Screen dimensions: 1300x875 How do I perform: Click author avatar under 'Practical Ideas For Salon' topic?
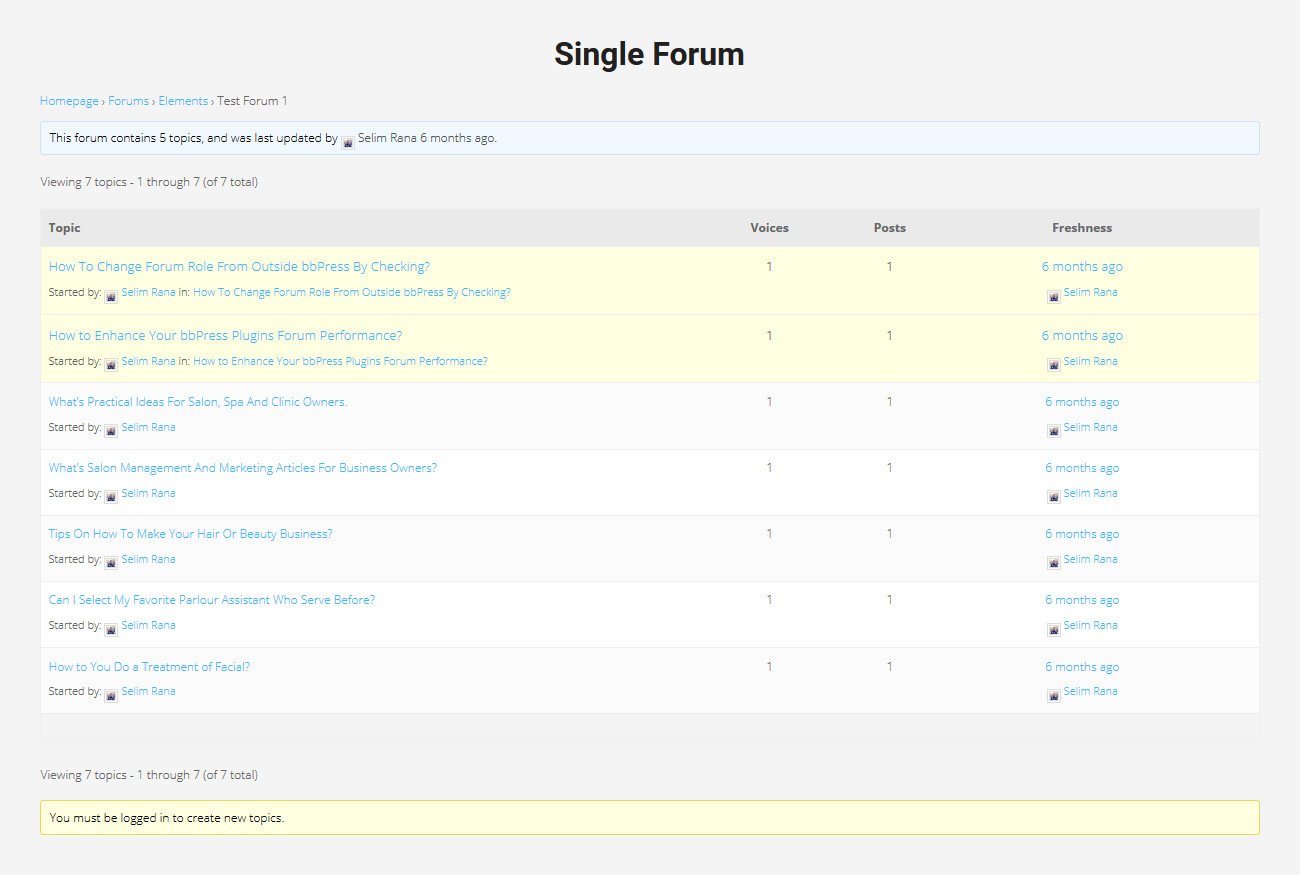click(111, 431)
